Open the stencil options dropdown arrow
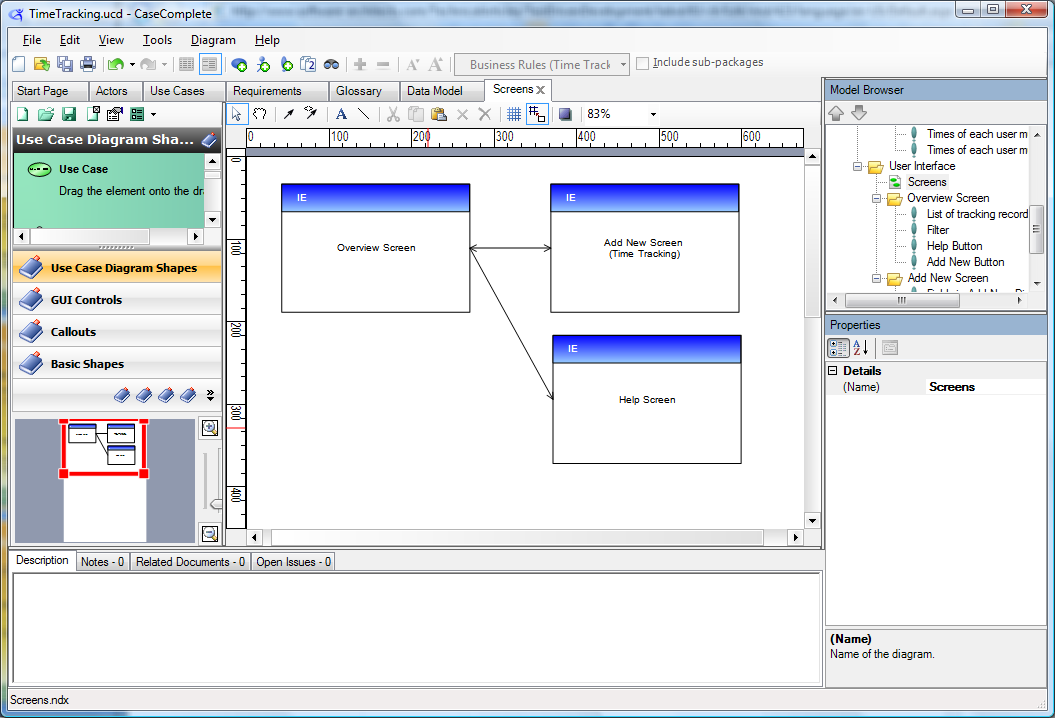This screenshot has height=718, width=1055. (153, 114)
